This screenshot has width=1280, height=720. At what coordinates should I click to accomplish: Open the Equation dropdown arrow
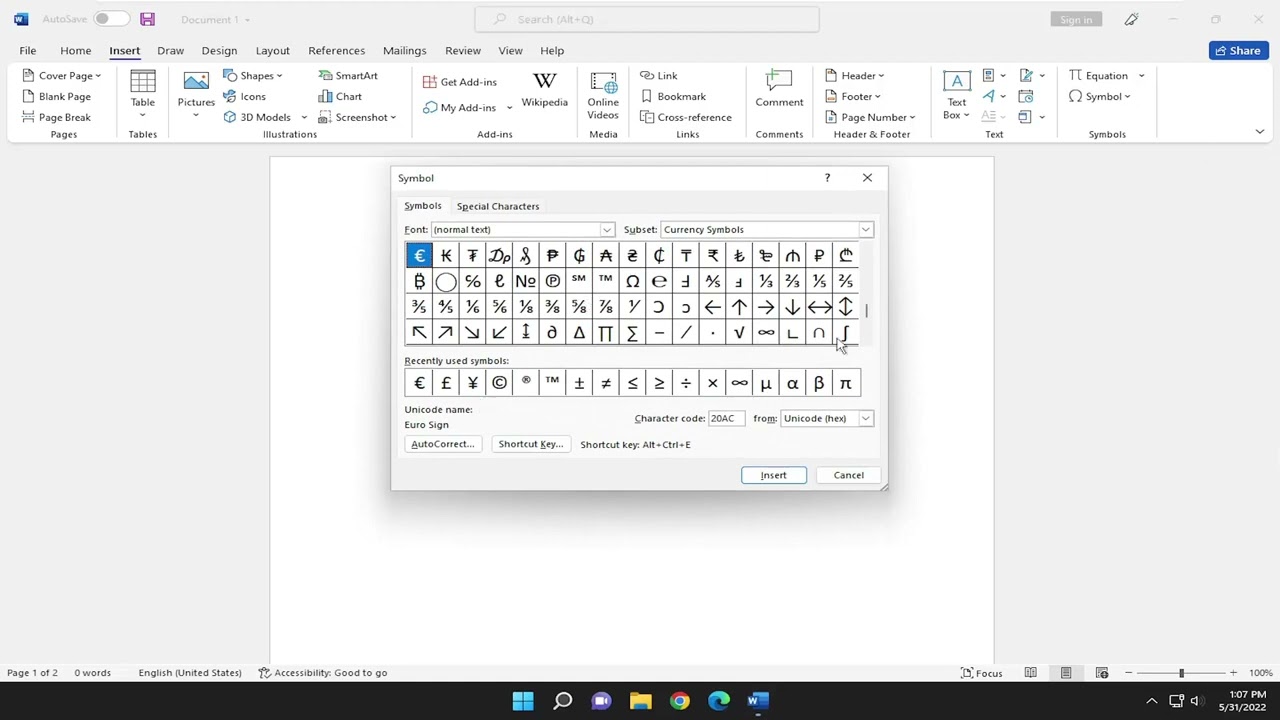[1141, 76]
